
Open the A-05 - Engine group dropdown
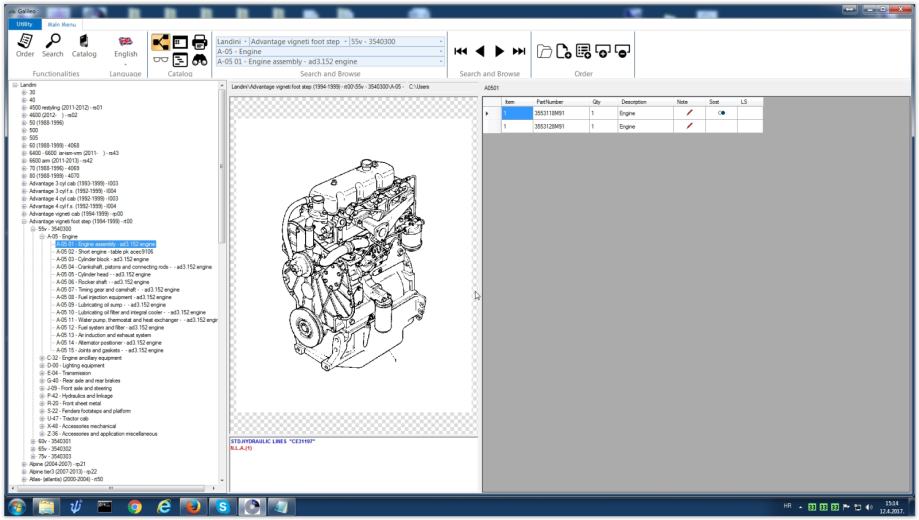(441, 51)
